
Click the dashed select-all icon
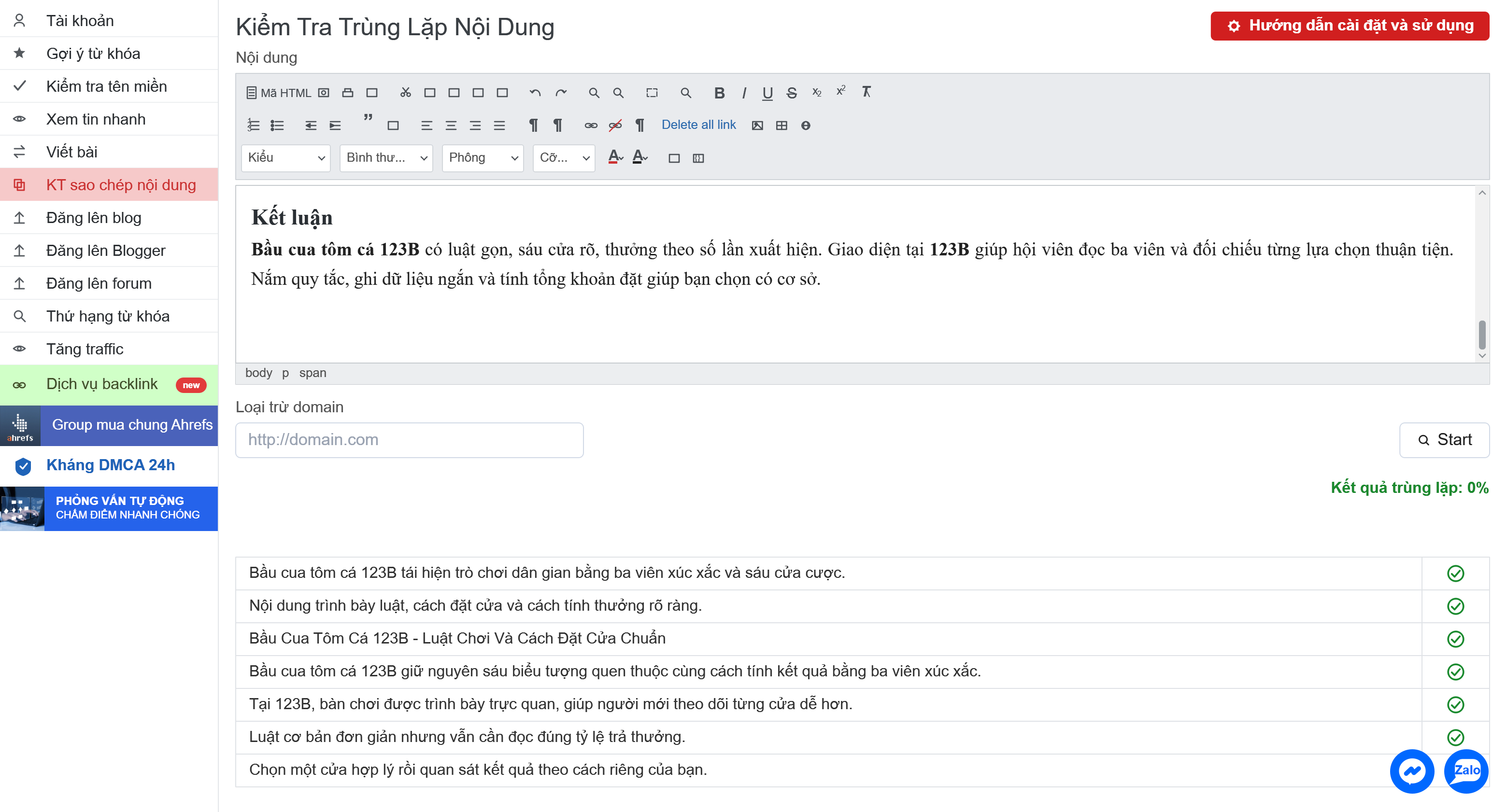(x=652, y=93)
